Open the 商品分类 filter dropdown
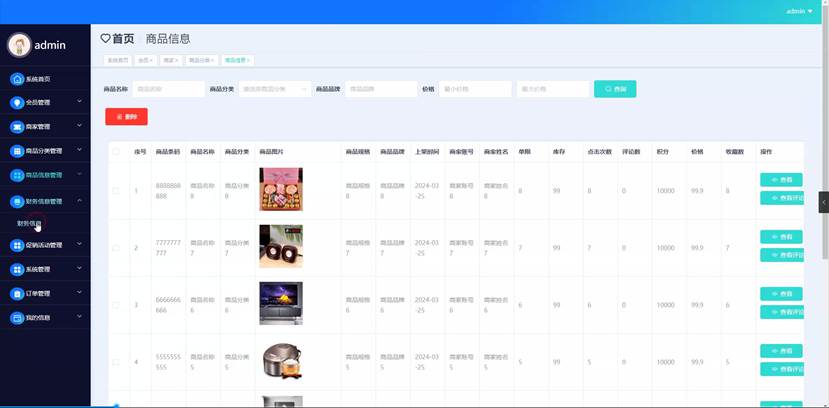829x408 pixels. [275, 89]
